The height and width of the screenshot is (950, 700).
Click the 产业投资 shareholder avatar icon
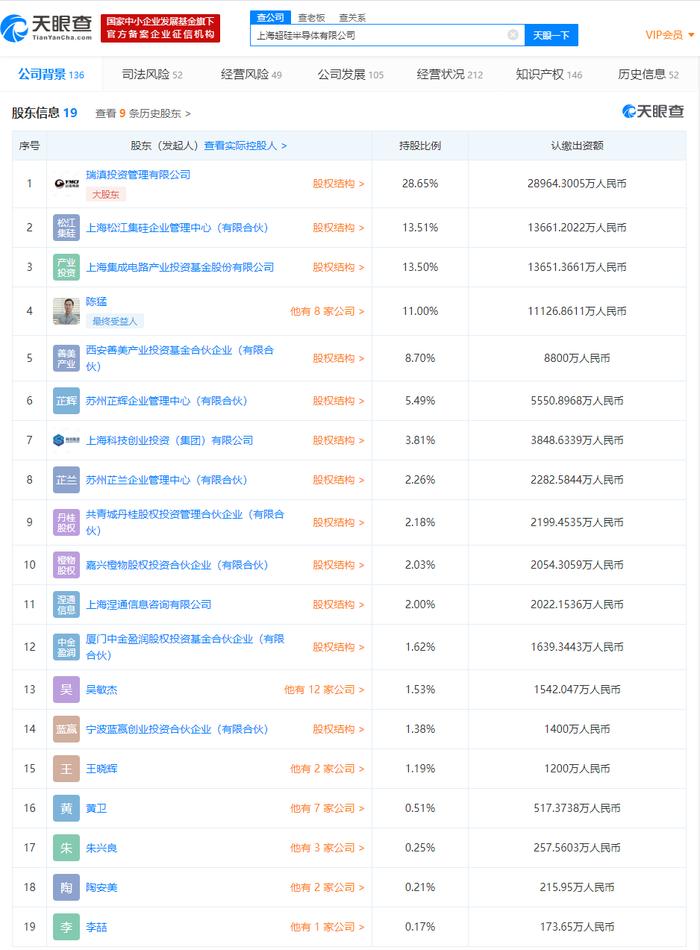tap(66, 267)
